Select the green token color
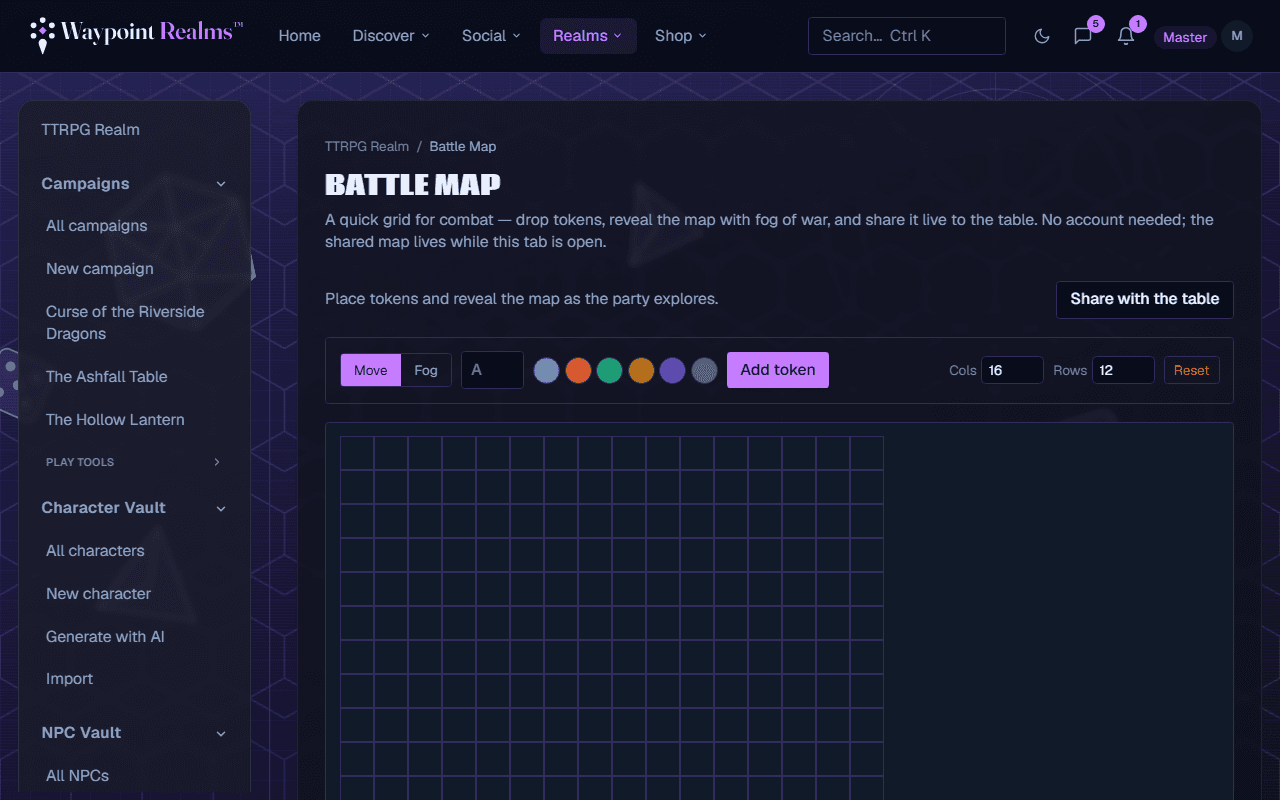The width and height of the screenshot is (1280, 800). (610, 371)
